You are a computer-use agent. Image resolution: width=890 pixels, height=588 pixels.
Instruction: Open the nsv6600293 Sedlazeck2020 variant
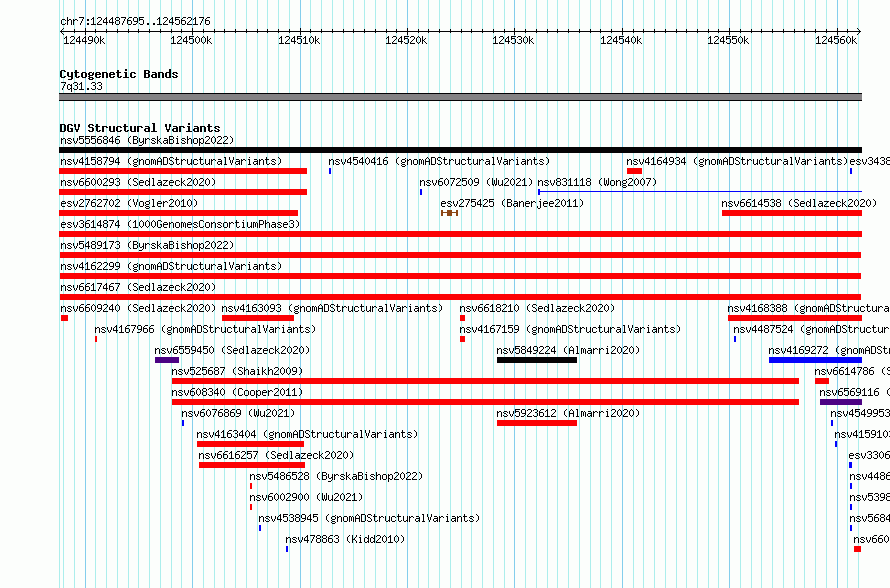pos(138,182)
